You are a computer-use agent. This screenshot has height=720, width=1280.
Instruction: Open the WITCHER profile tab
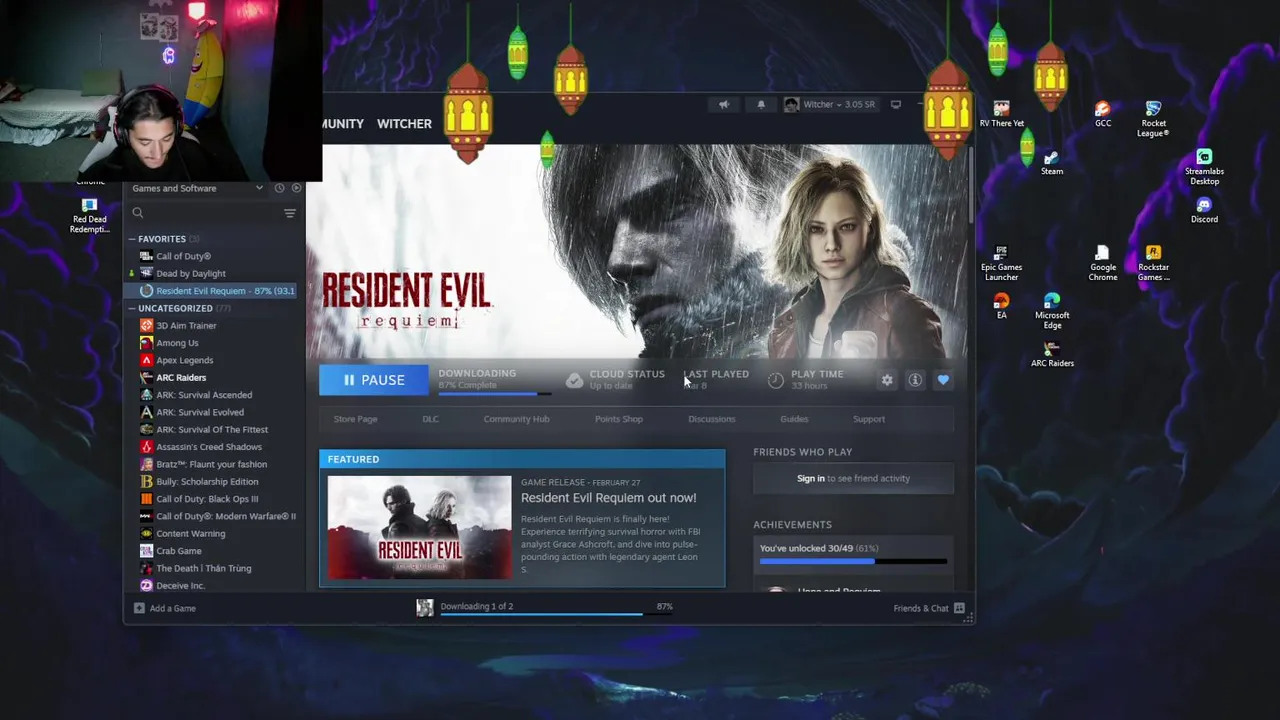[404, 124]
